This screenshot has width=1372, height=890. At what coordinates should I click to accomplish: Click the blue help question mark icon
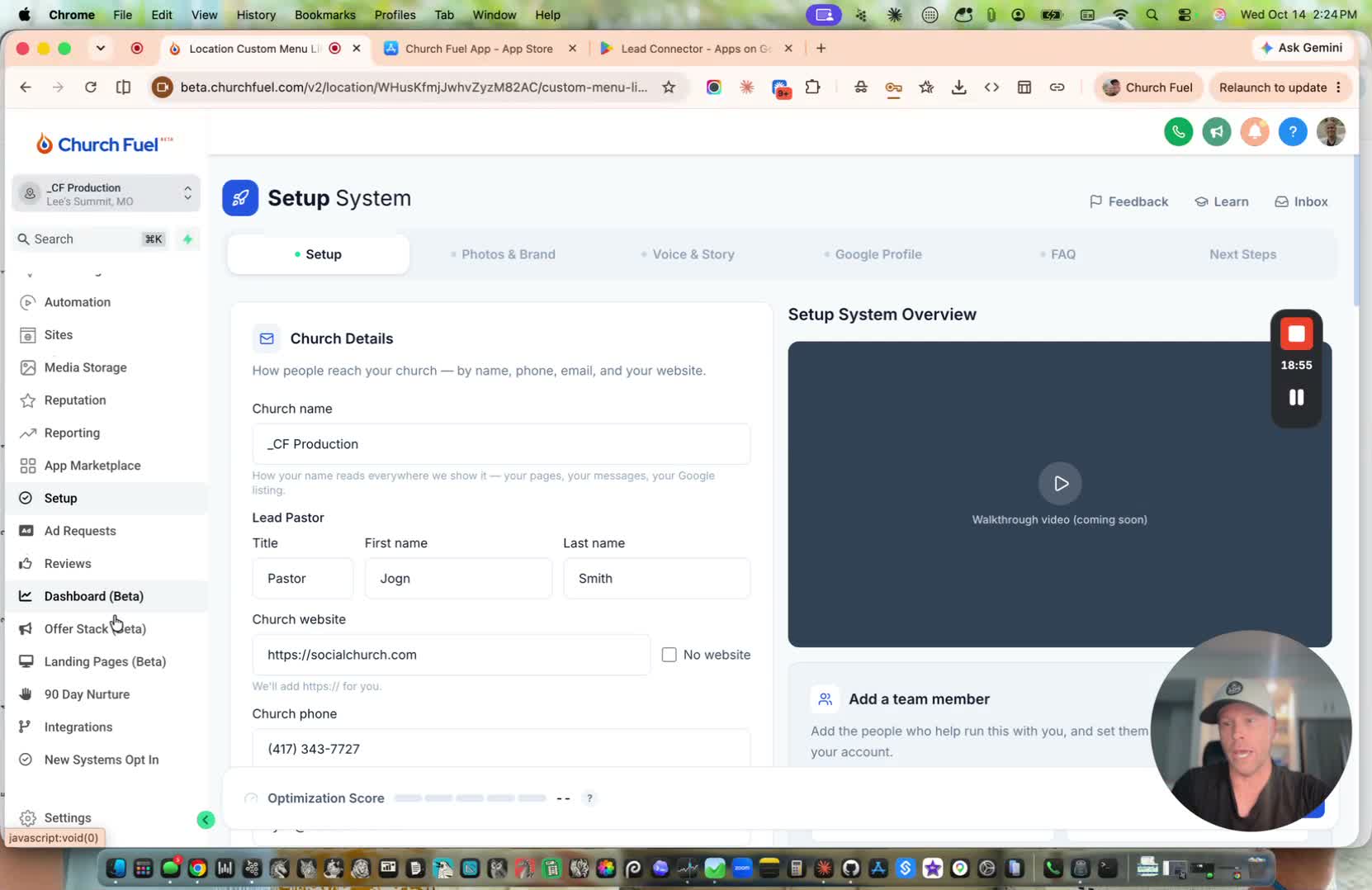coord(1293,132)
